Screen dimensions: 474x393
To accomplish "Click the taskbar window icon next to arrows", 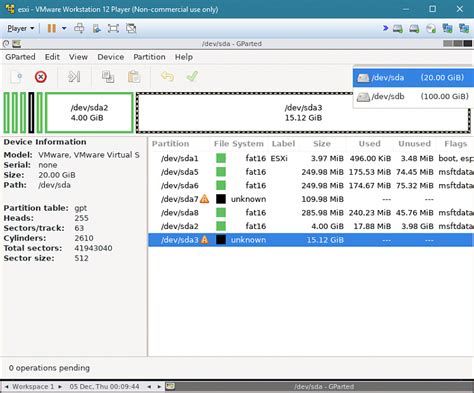I will tap(170, 387).
